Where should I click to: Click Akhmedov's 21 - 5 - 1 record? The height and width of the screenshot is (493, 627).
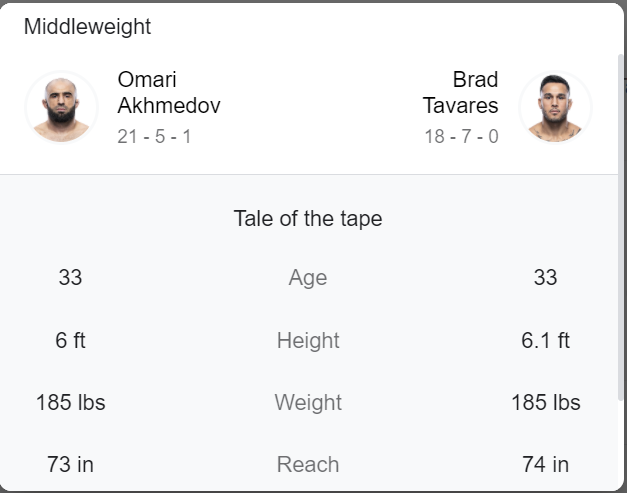tap(154, 136)
